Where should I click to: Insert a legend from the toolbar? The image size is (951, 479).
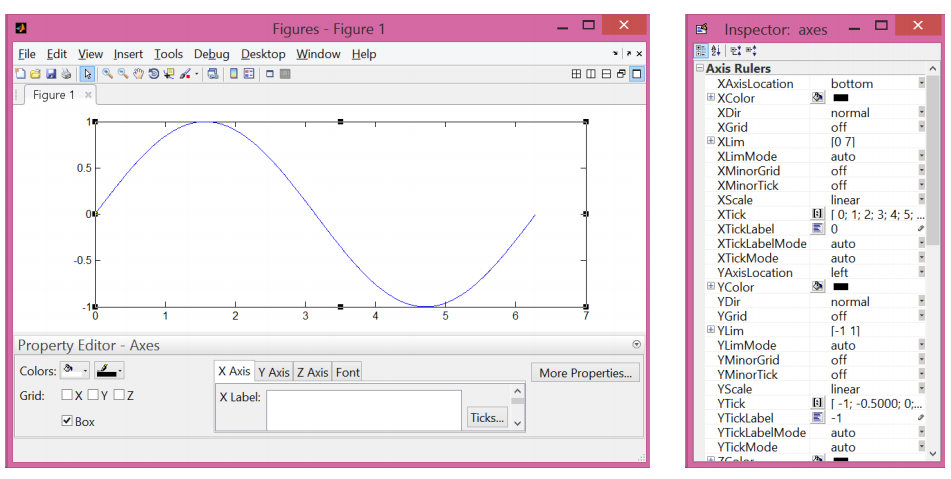pos(249,73)
